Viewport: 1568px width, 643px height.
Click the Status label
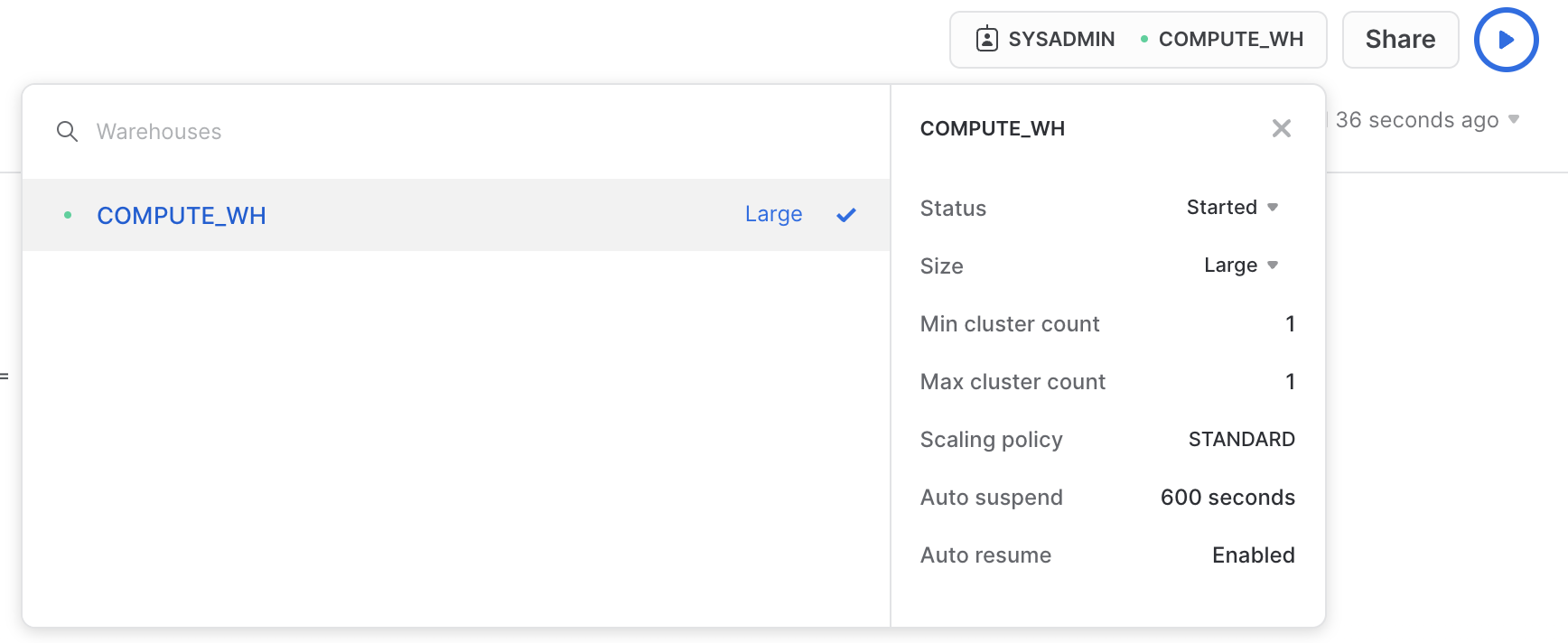tap(953, 208)
